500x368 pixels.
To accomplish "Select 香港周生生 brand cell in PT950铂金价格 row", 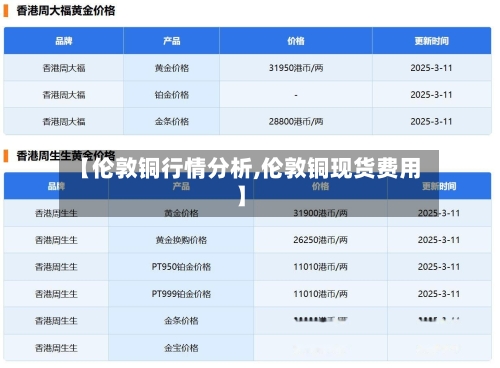I will pos(56,267).
